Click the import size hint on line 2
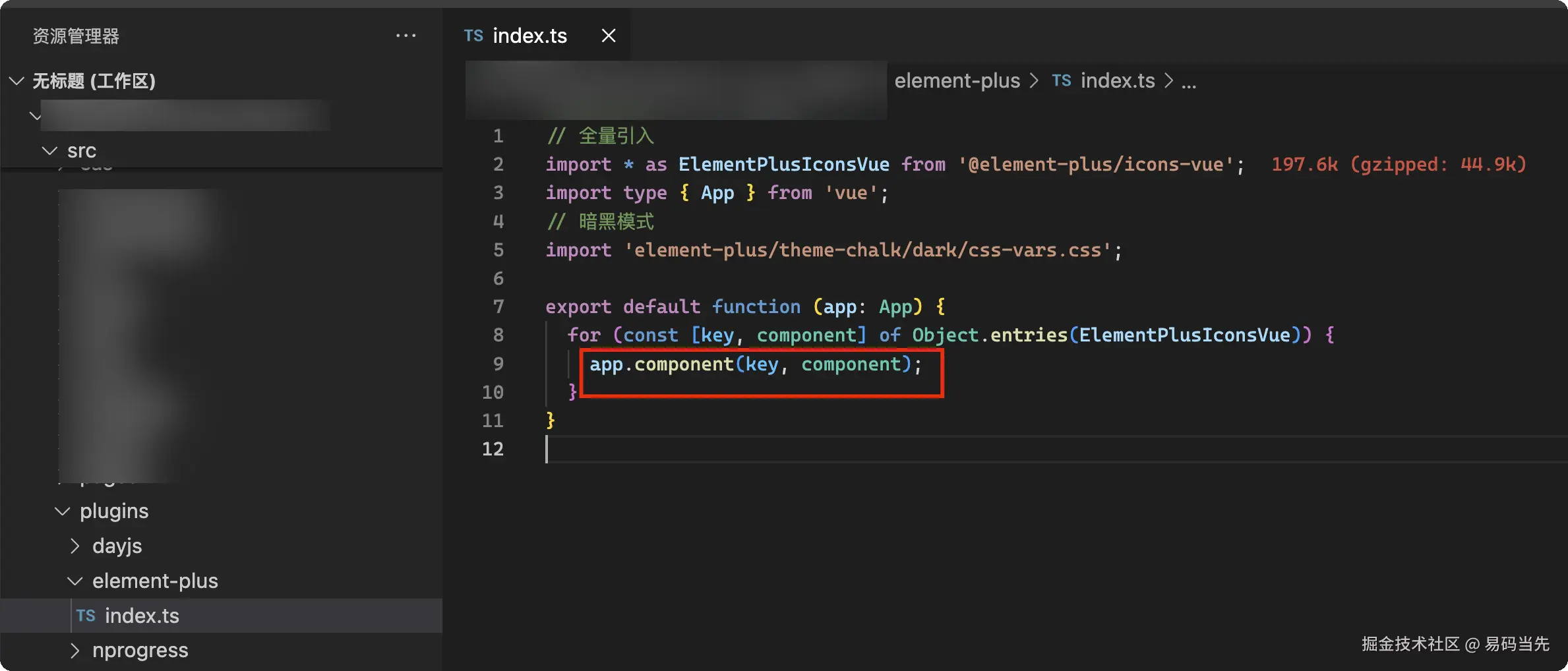 click(x=1398, y=164)
